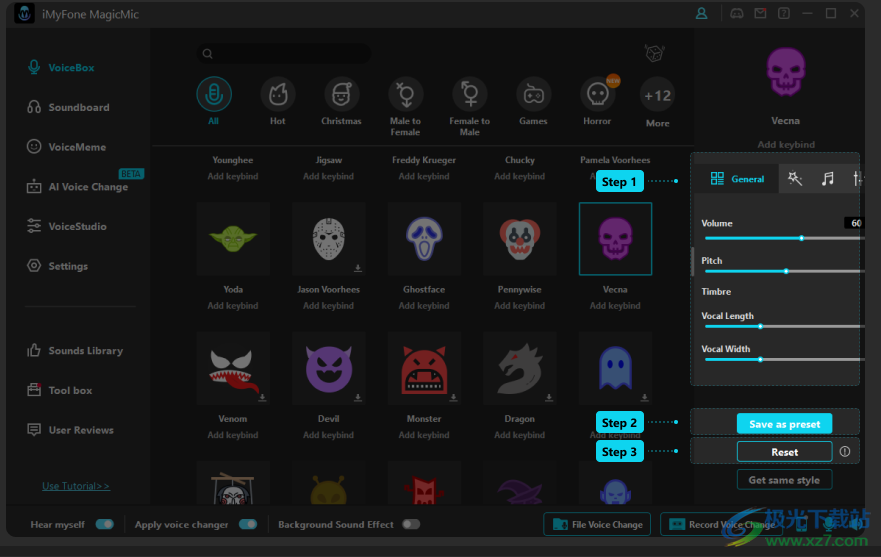Toggle the Hear myself switch

click(104, 524)
